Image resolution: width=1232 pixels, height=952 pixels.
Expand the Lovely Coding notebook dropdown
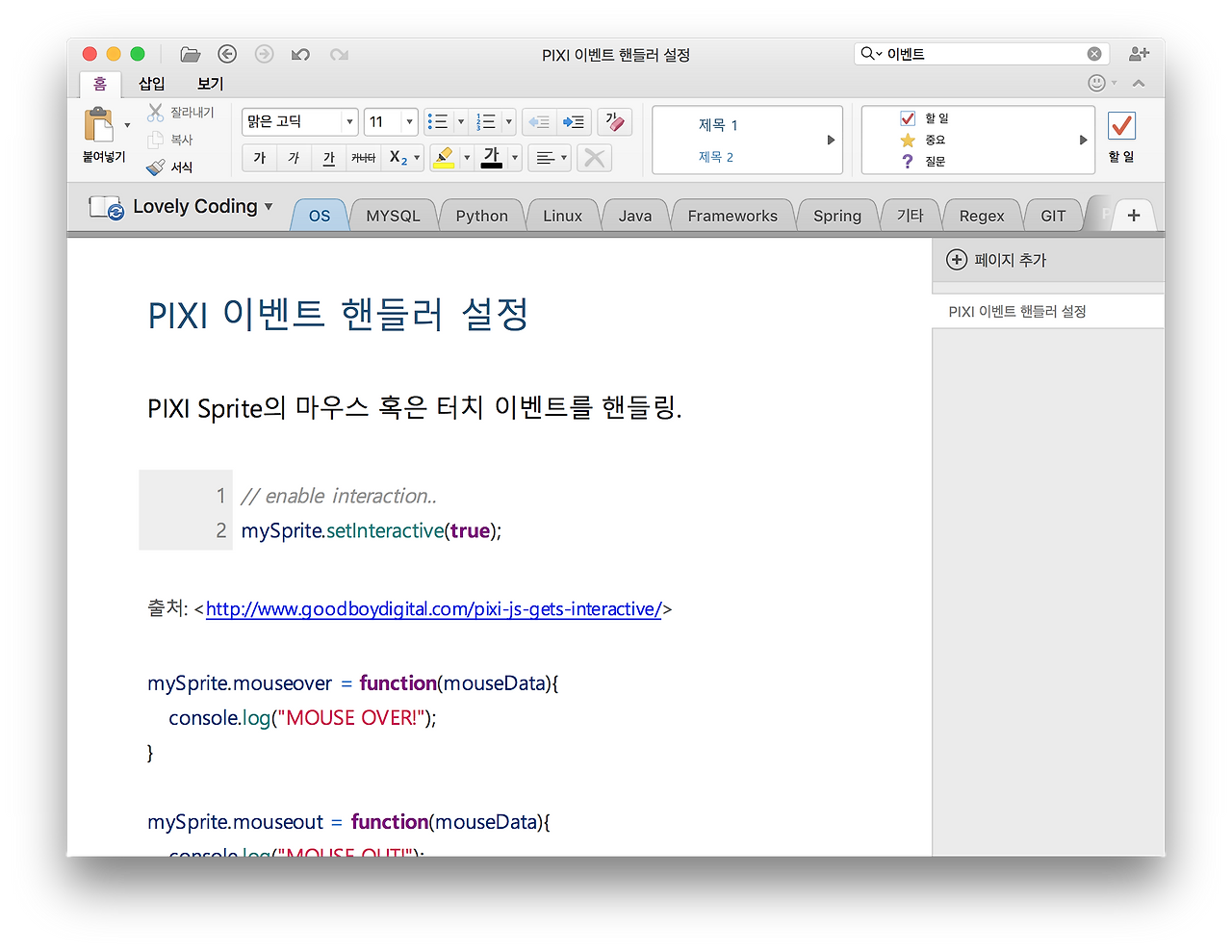(x=269, y=206)
